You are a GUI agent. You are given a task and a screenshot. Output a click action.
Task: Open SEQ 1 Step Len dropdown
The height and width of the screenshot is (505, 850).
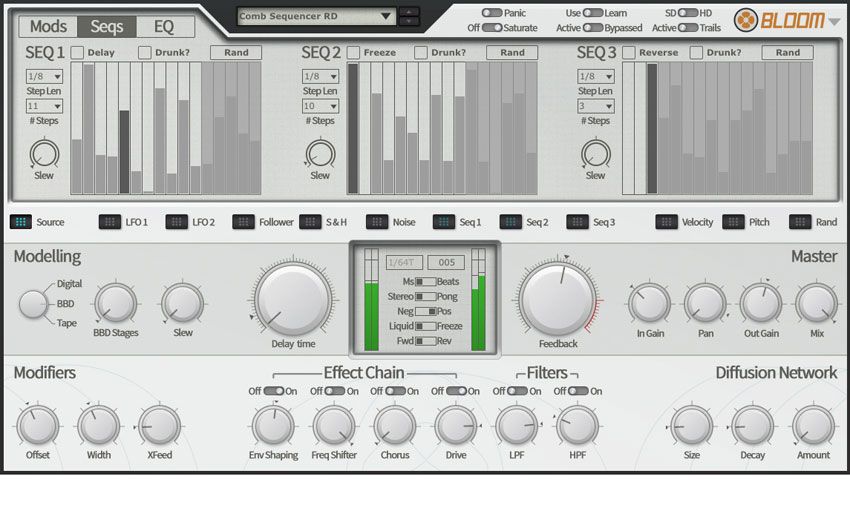point(44,76)
